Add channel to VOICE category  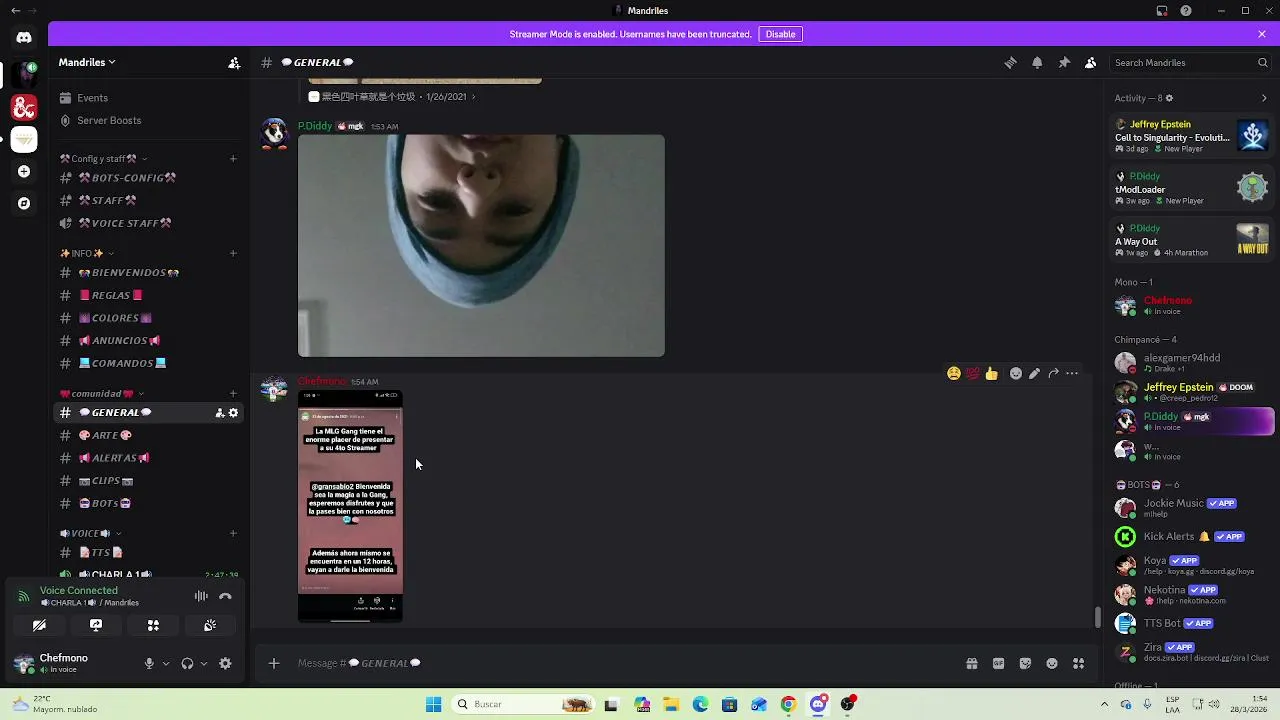233,533
